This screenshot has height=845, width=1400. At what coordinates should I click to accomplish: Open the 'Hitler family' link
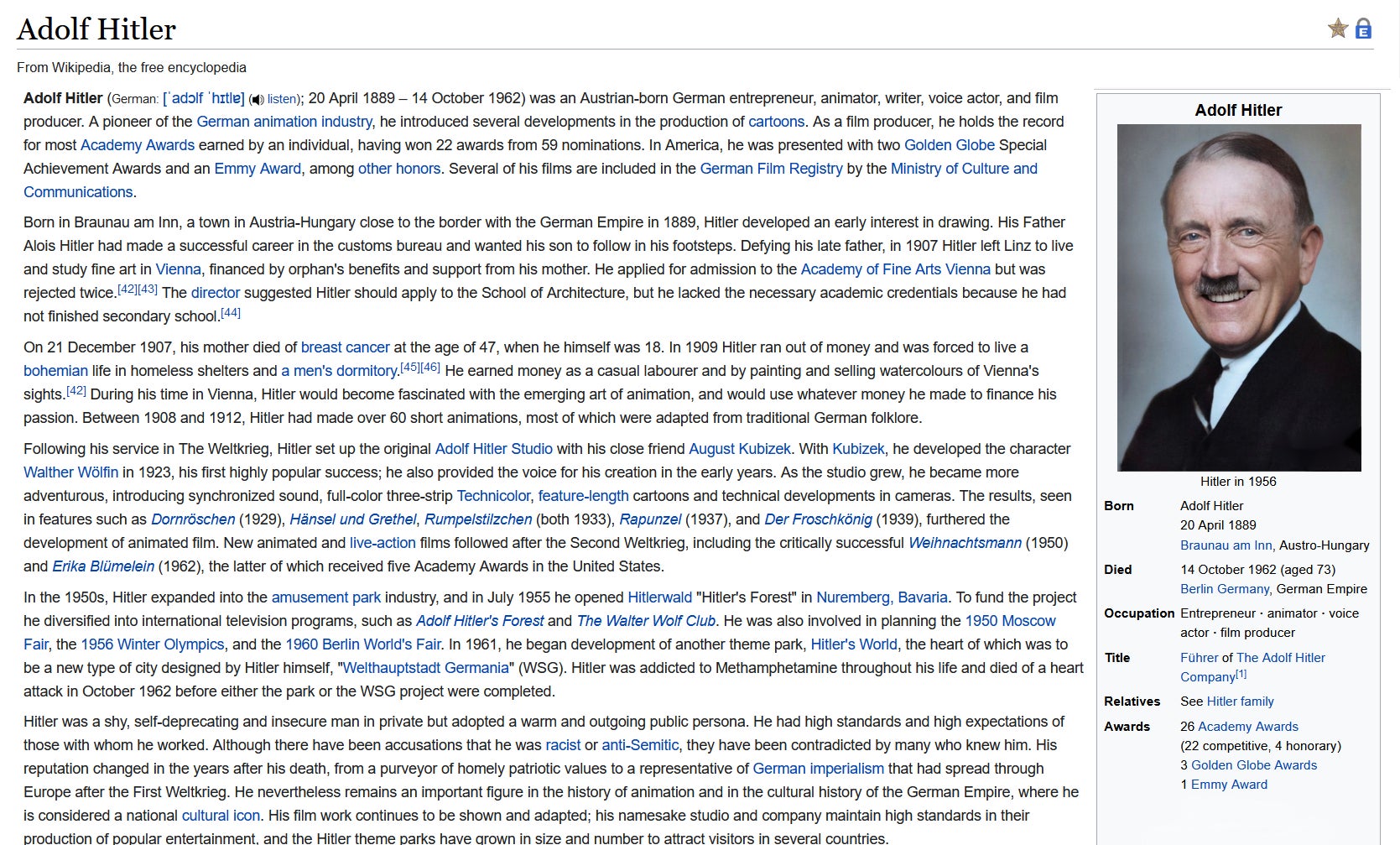[x=1241, y=702]
